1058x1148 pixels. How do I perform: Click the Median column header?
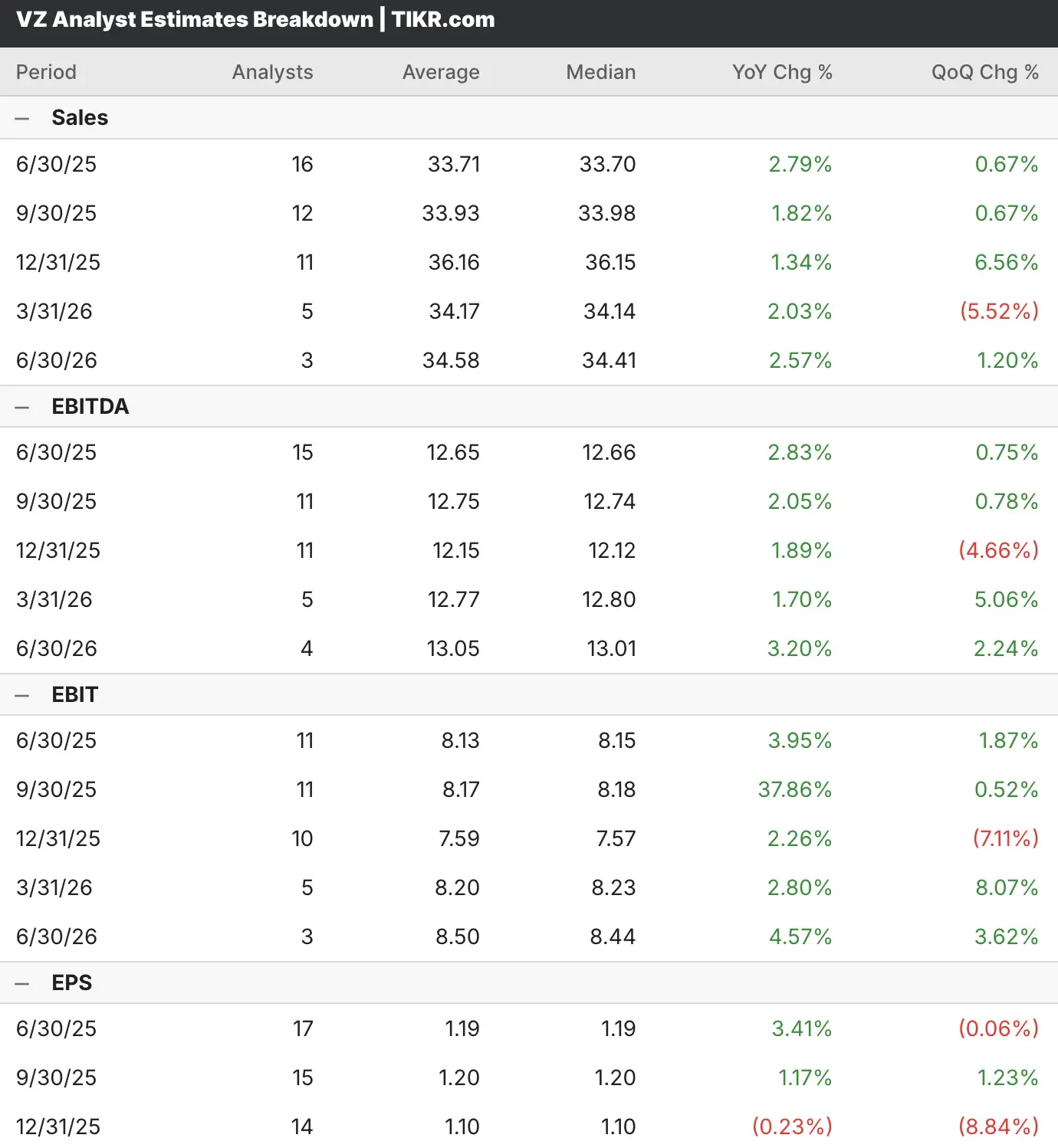point(600,72)
